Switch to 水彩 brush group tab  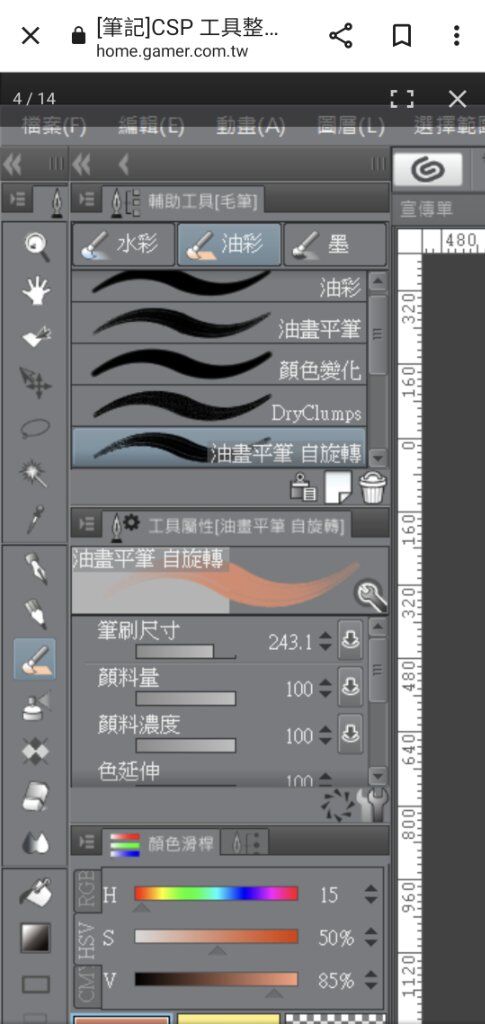pos(123,244)
